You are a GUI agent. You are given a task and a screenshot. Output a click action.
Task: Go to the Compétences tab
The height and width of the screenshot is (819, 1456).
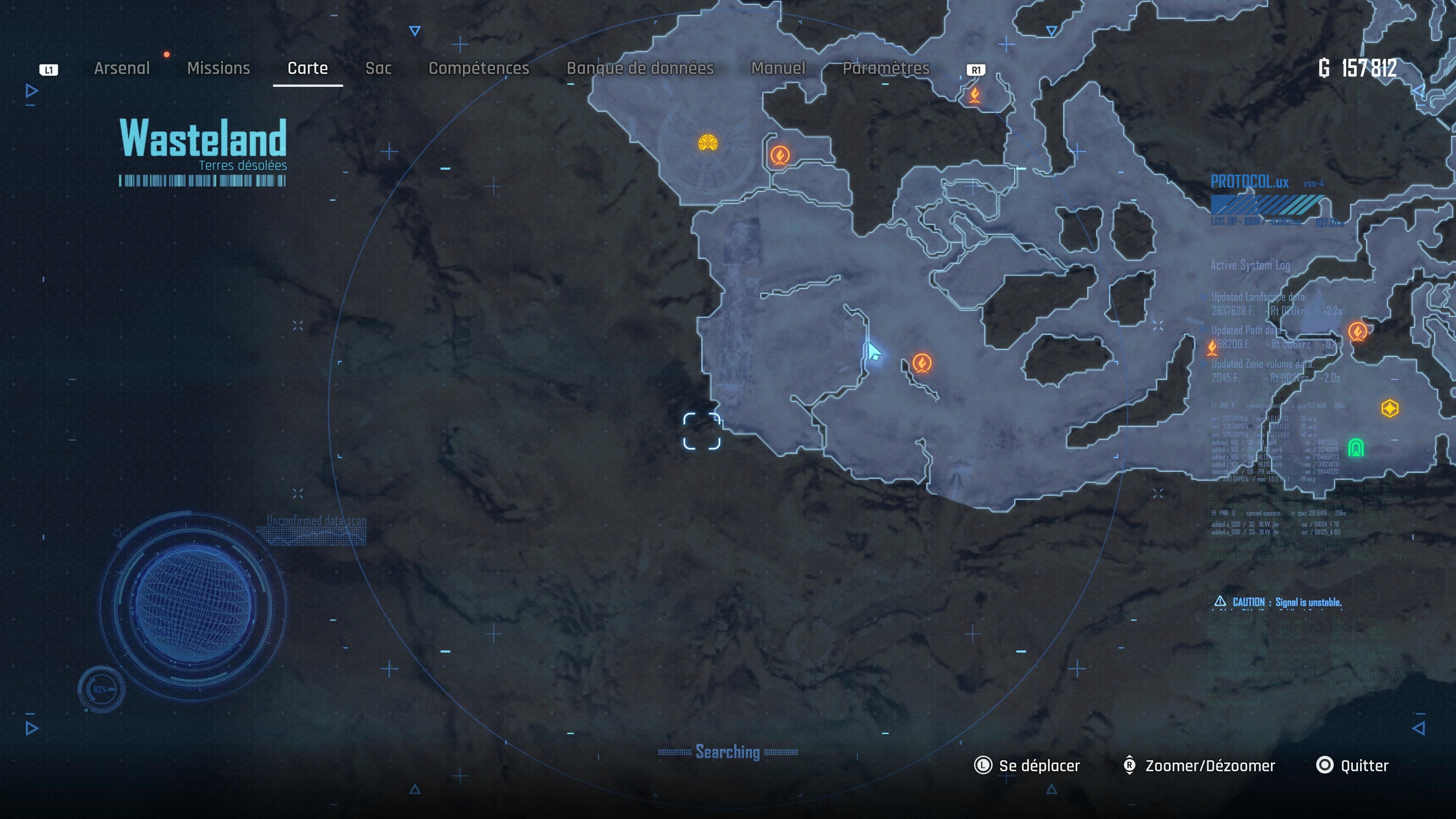pyautogui.click(x=479, y=68)
